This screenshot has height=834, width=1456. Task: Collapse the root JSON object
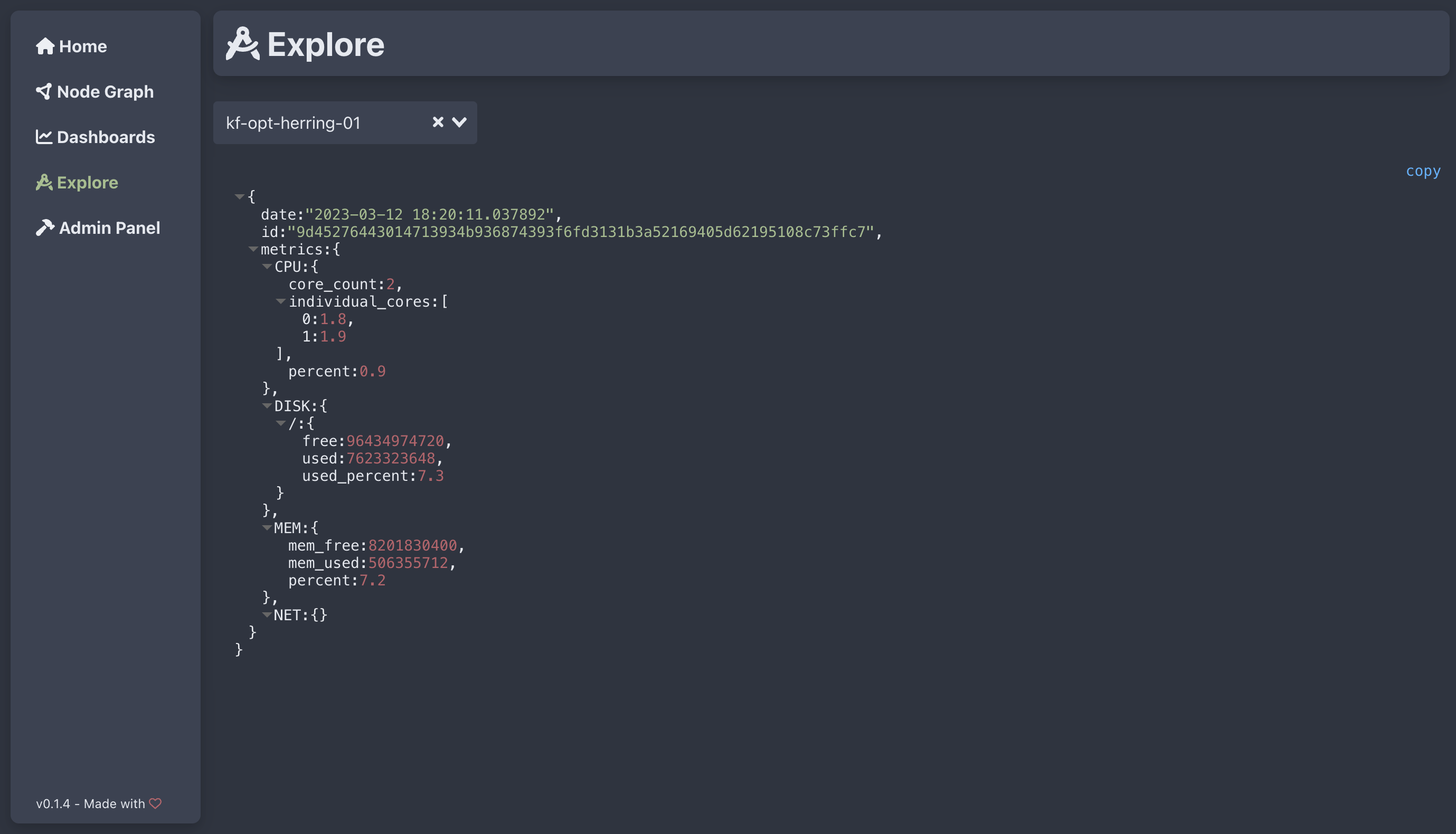pos(240,196)
